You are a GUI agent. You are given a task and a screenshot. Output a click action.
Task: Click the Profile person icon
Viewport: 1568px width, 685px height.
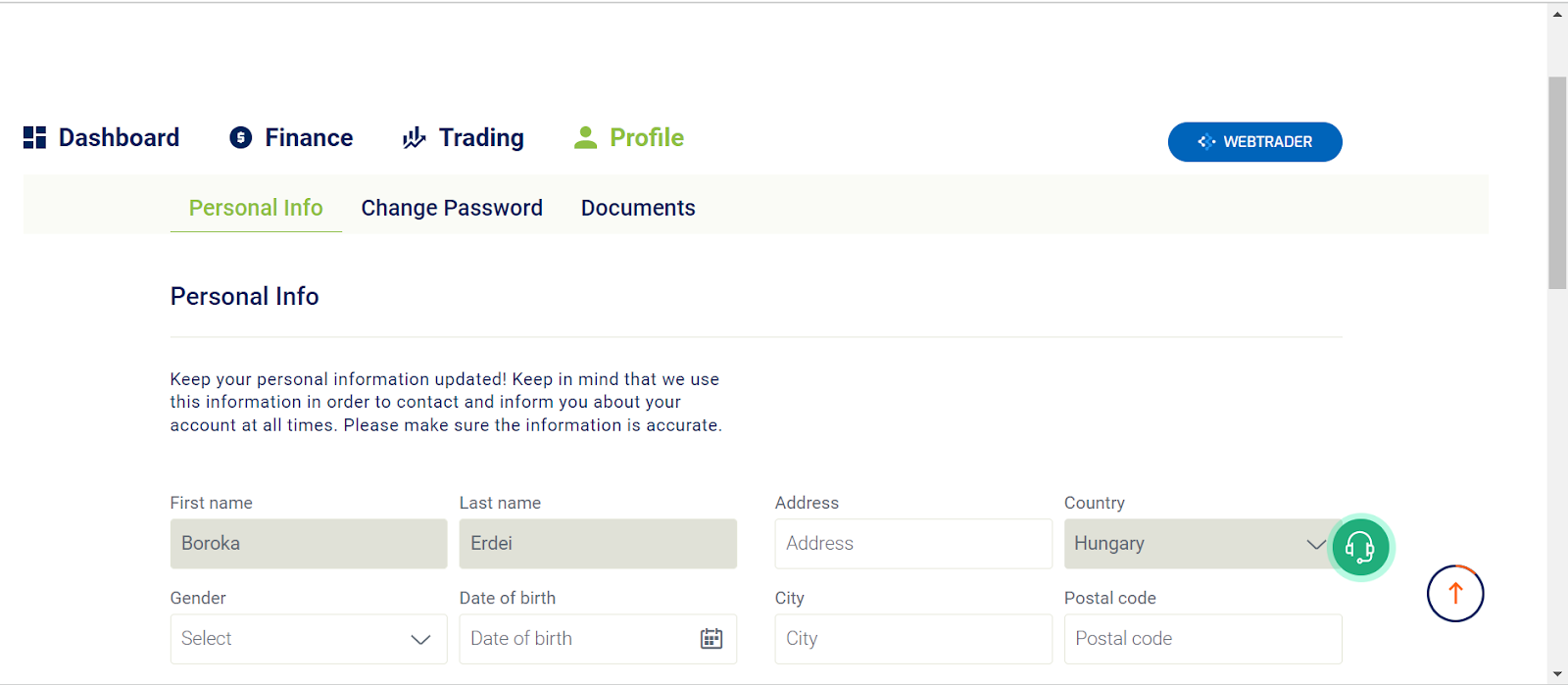tap(585, 137)
